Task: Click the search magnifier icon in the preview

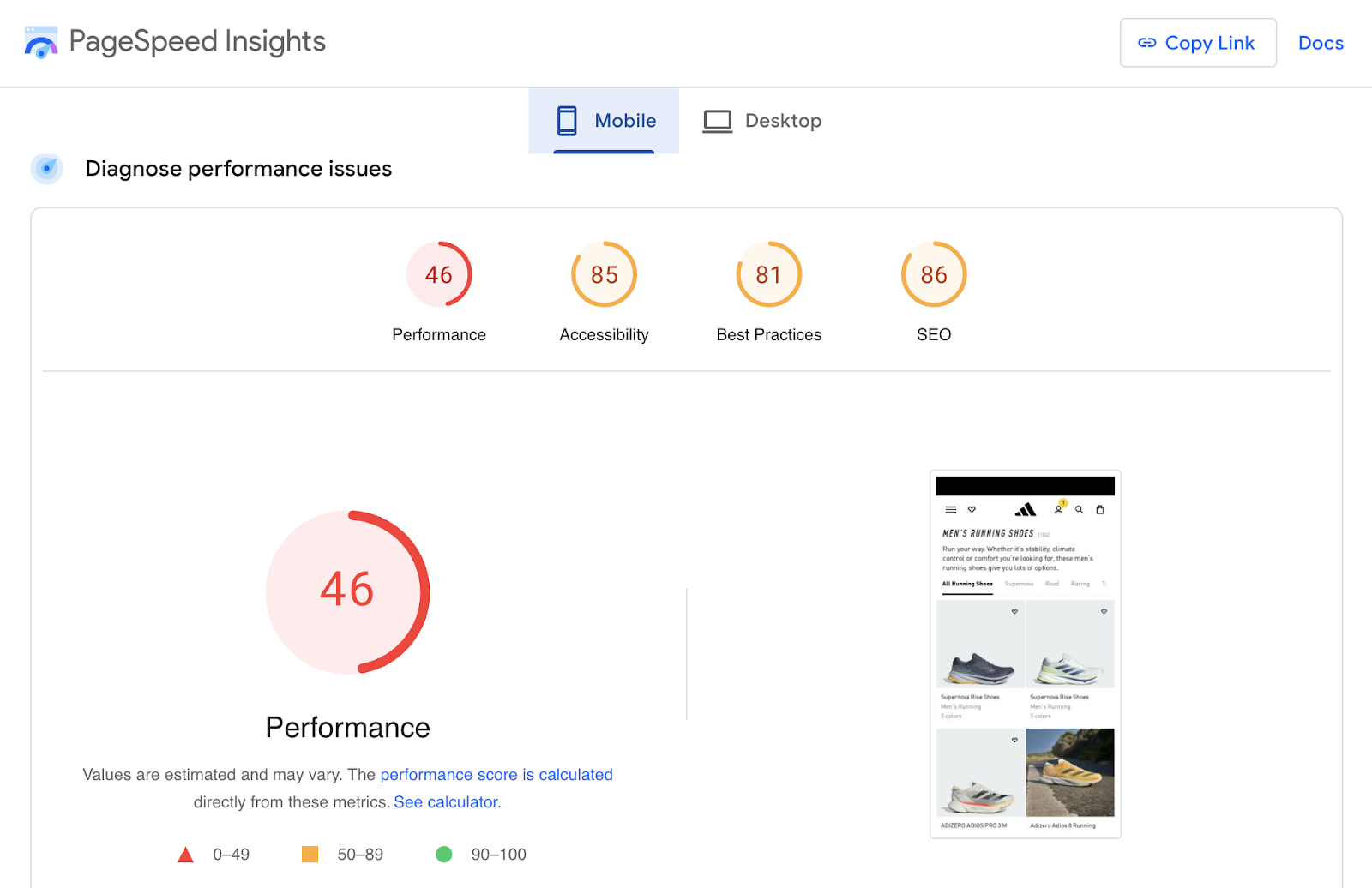Action: click(1079, 510)
